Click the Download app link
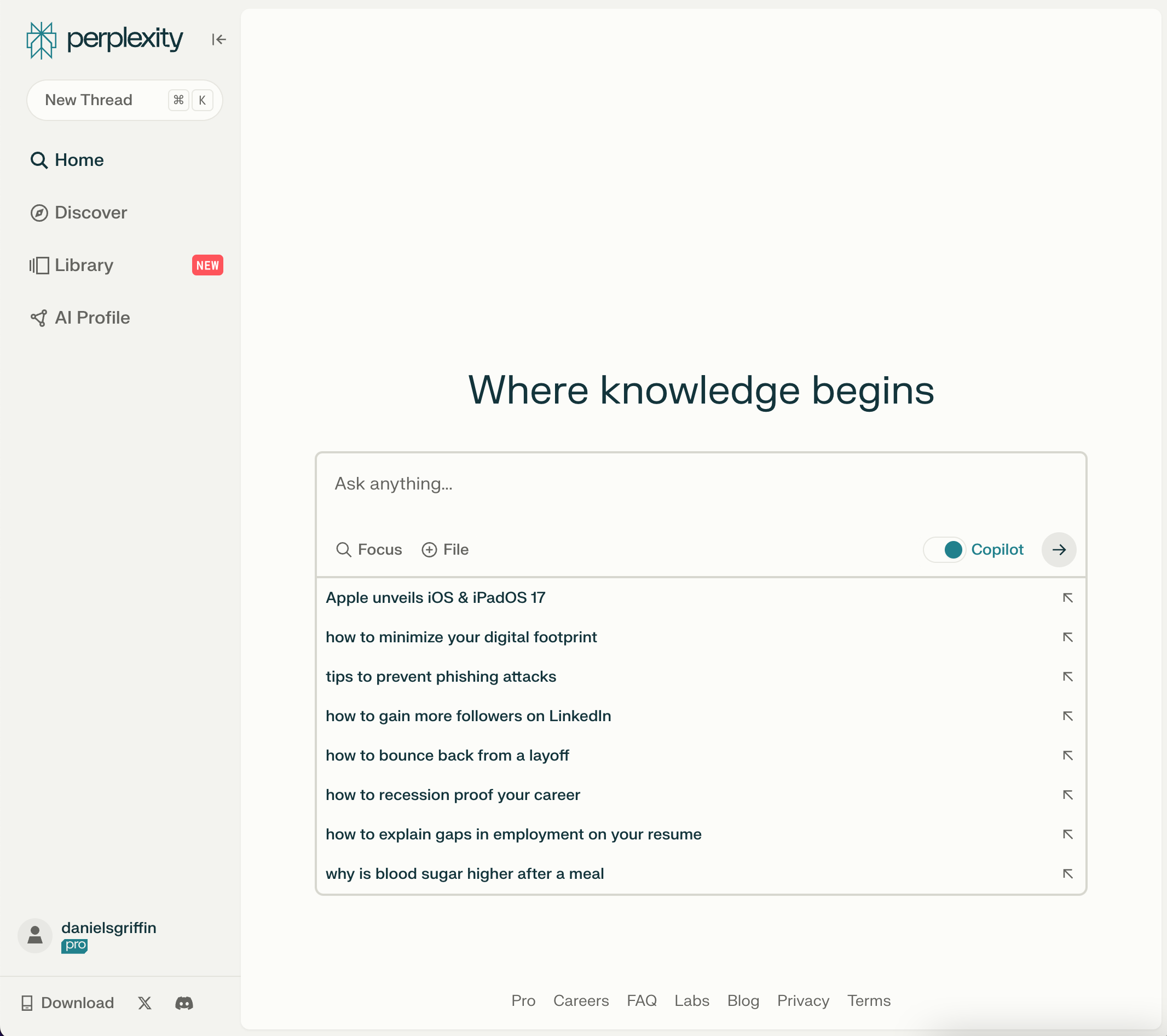The height and width of the screenshot is (1036, 1167). (x=67, y=1003)
